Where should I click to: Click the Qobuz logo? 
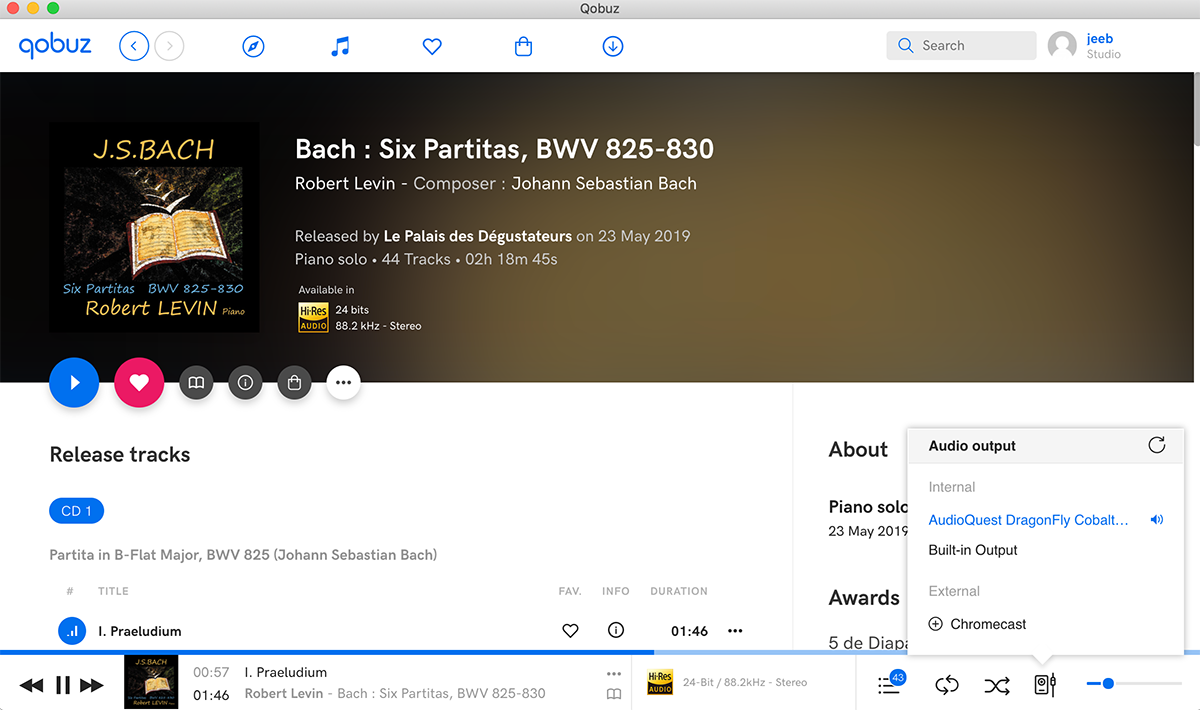pyautogui.click(x=55, y=46)
